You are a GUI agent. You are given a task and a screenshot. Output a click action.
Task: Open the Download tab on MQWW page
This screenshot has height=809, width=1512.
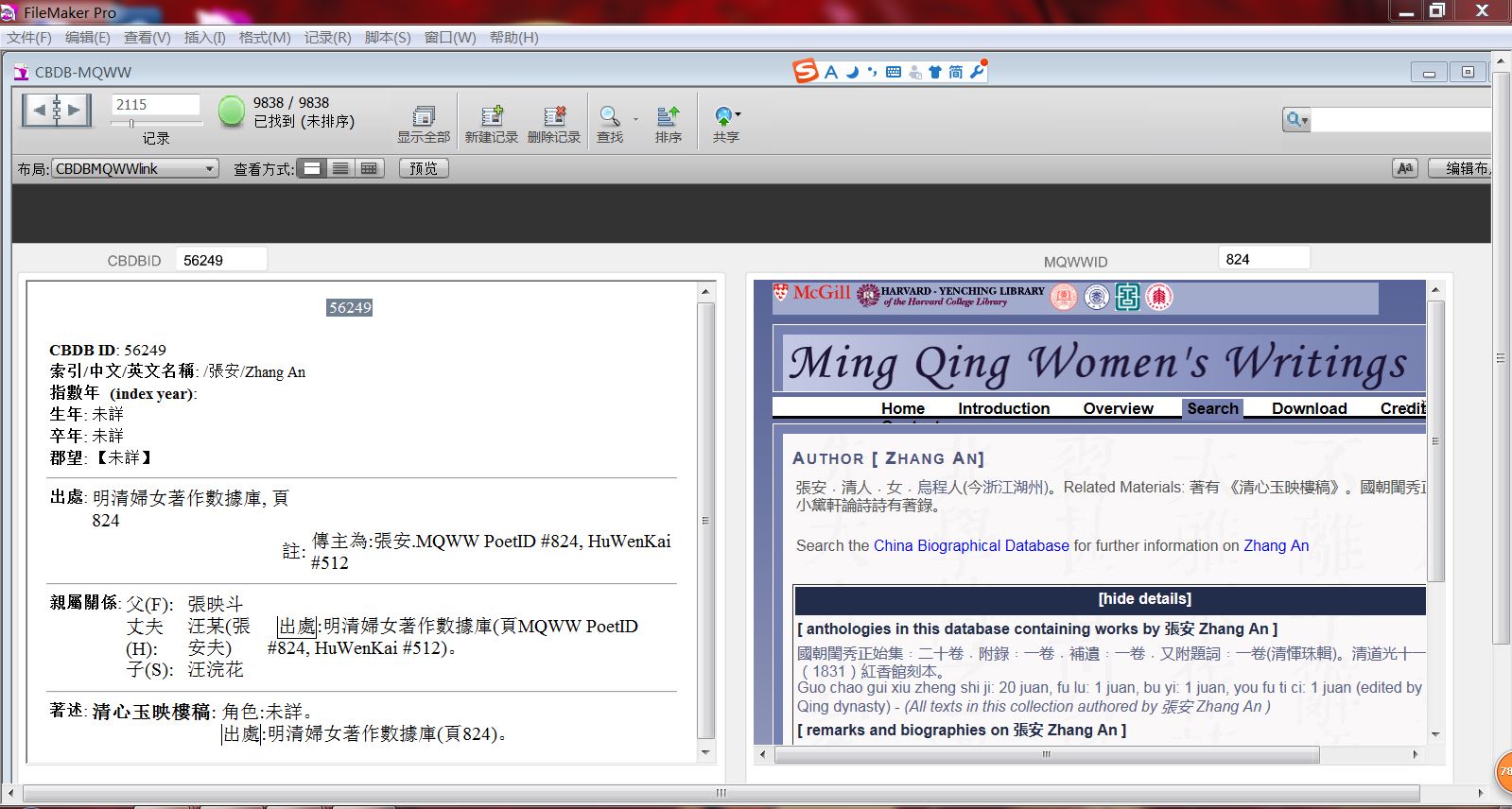click(1309, 408)
